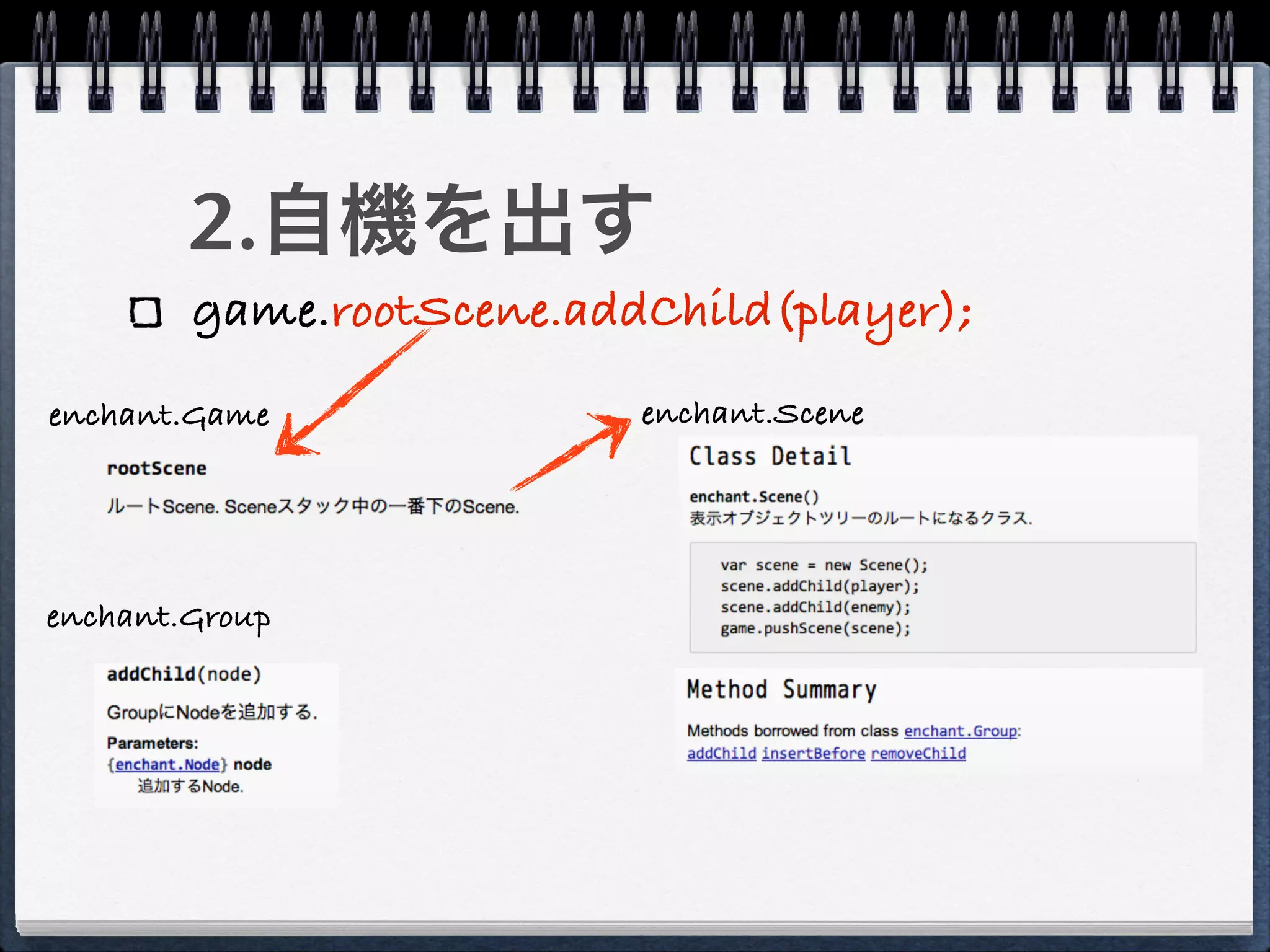Screen dimensions: 1270x952
Task: Click code line 'var scene = new Scene();'
Action: pos(824,565)
